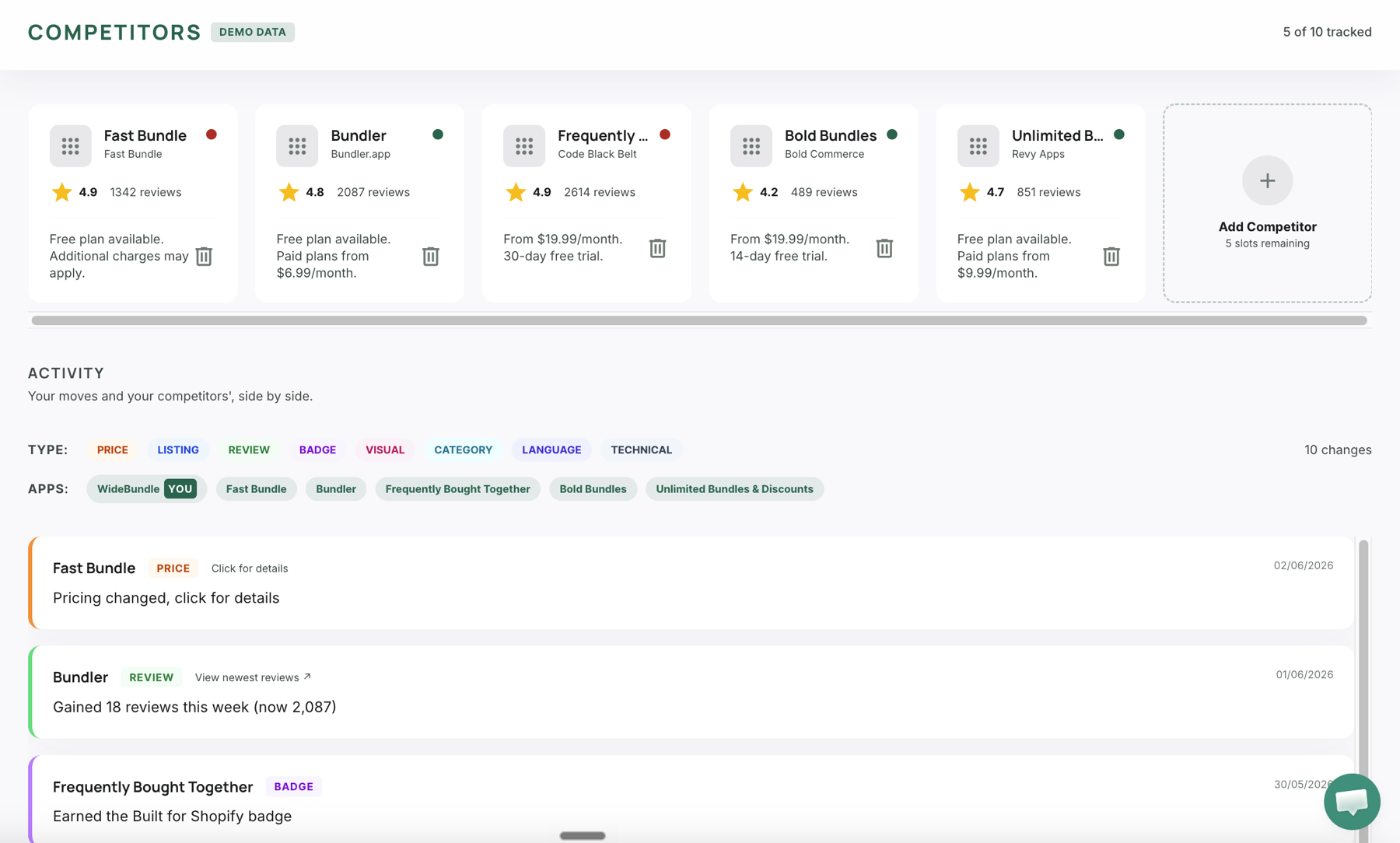The height and width of the screenshot is (843, 1400).
Task: Click the '2614 reviews' text
Action: pyautogui.click(x=600, y=192)
